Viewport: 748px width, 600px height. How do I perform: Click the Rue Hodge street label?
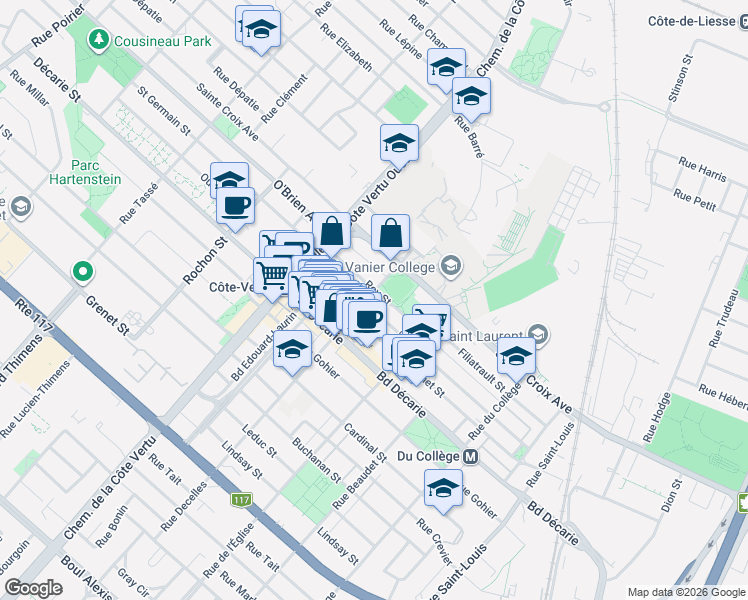coord(657,417)
